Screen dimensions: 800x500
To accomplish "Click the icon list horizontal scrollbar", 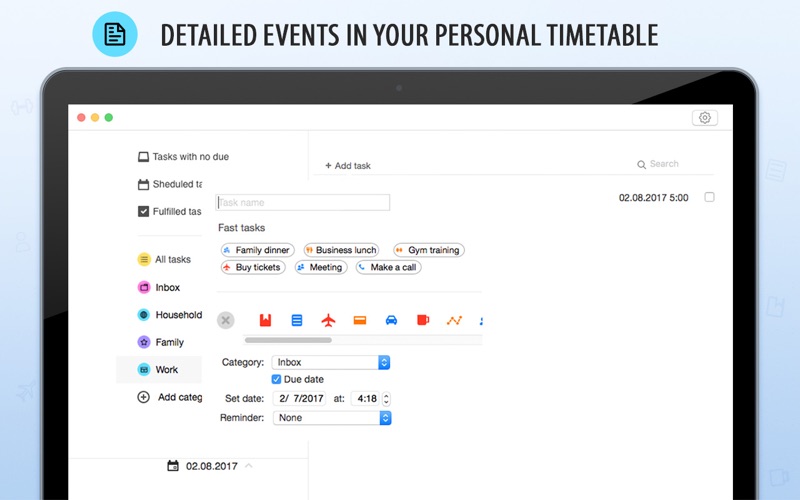I will [288, 340].
